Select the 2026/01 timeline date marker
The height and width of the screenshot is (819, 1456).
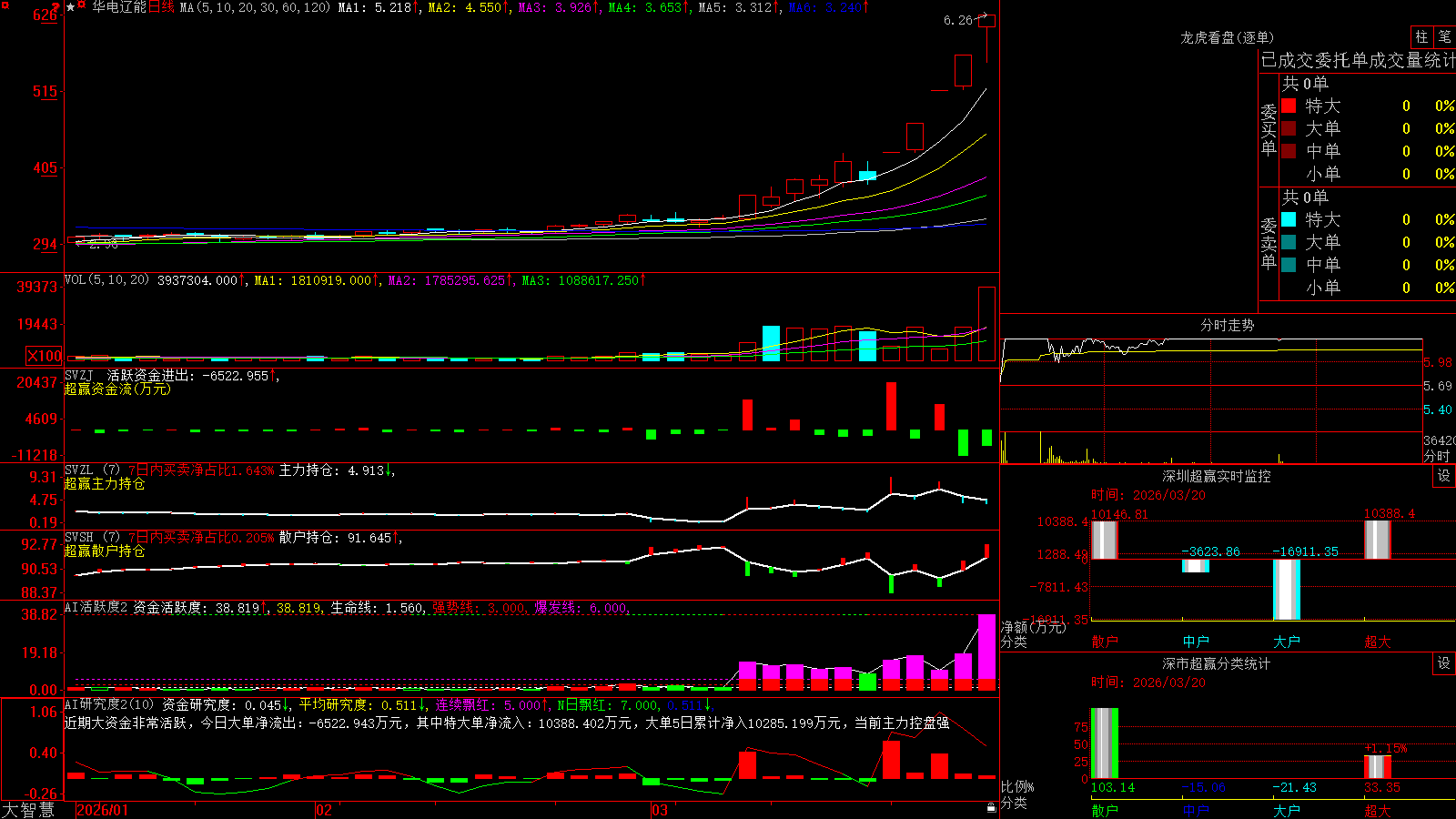103,810
